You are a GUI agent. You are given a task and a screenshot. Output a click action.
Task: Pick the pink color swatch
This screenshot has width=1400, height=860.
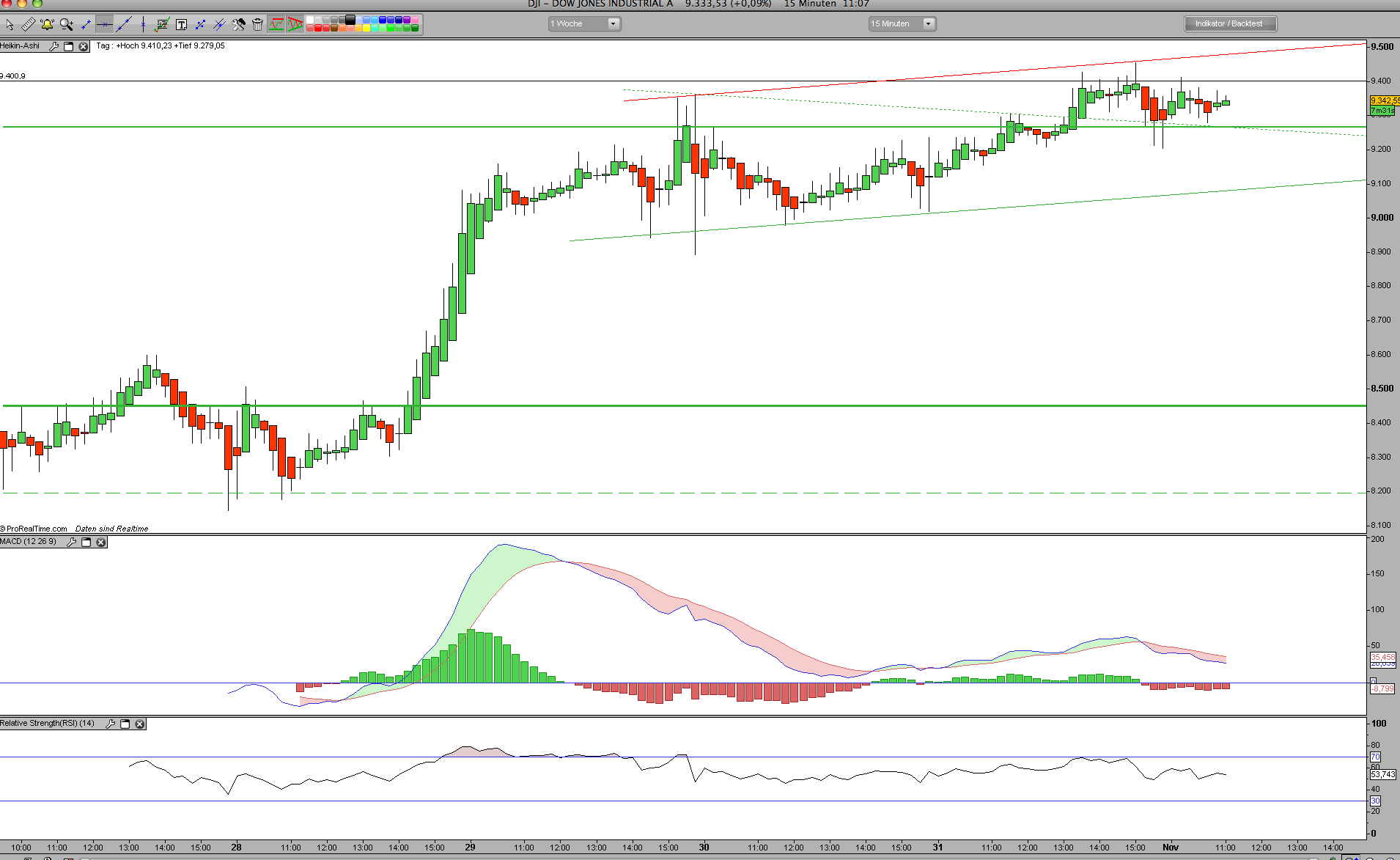coord(415,20)
